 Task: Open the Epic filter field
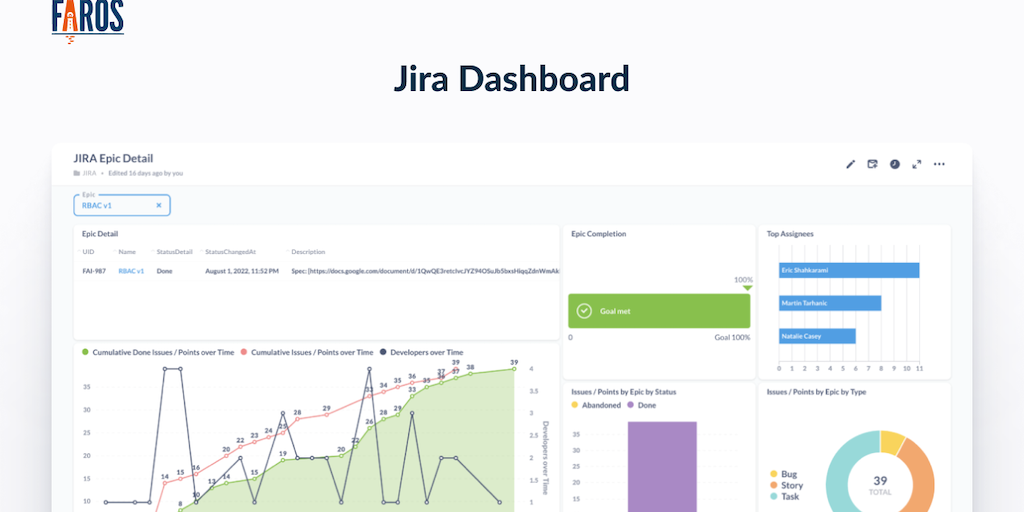122,205
